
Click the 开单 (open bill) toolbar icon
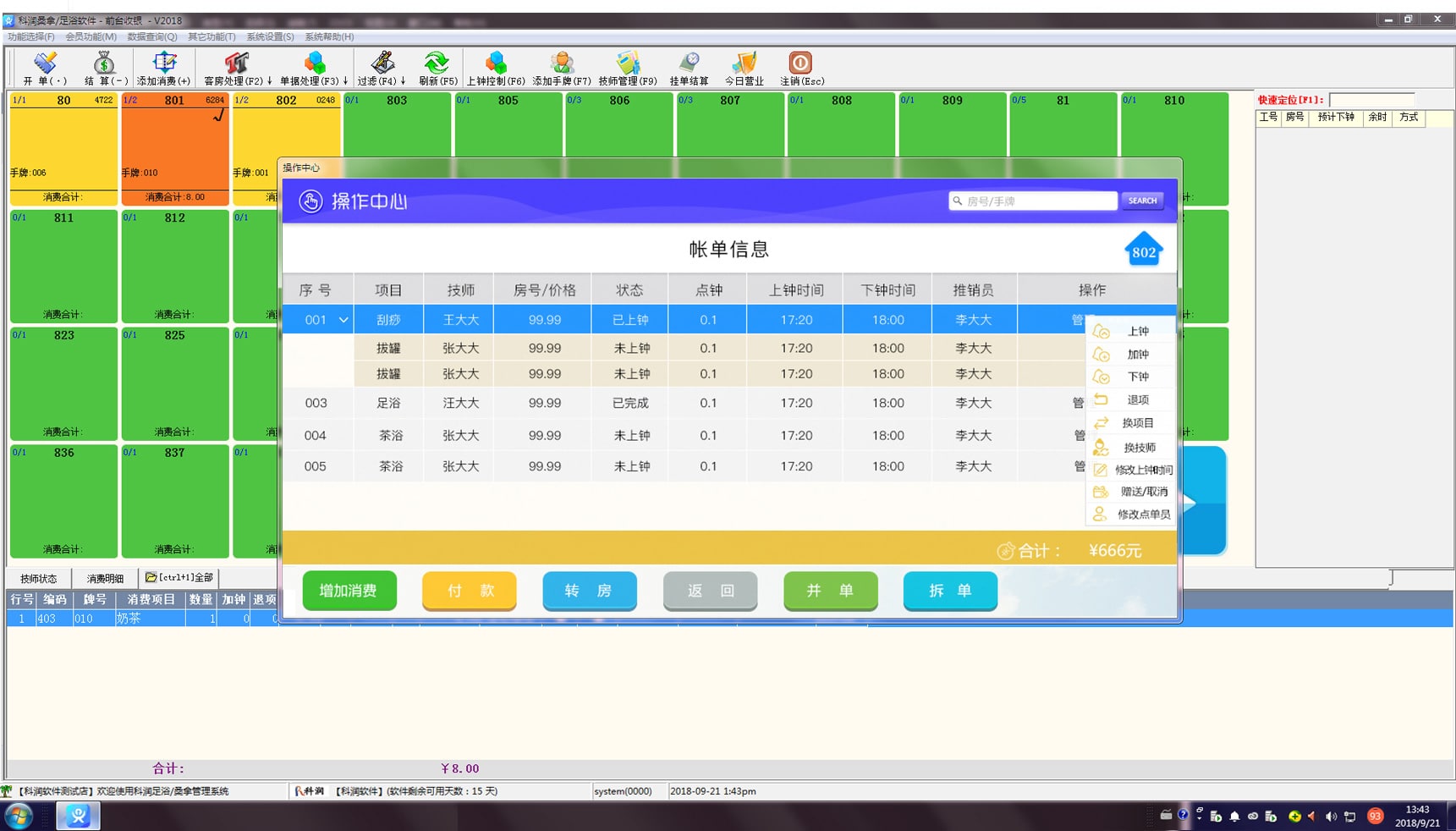pos(45,68)
